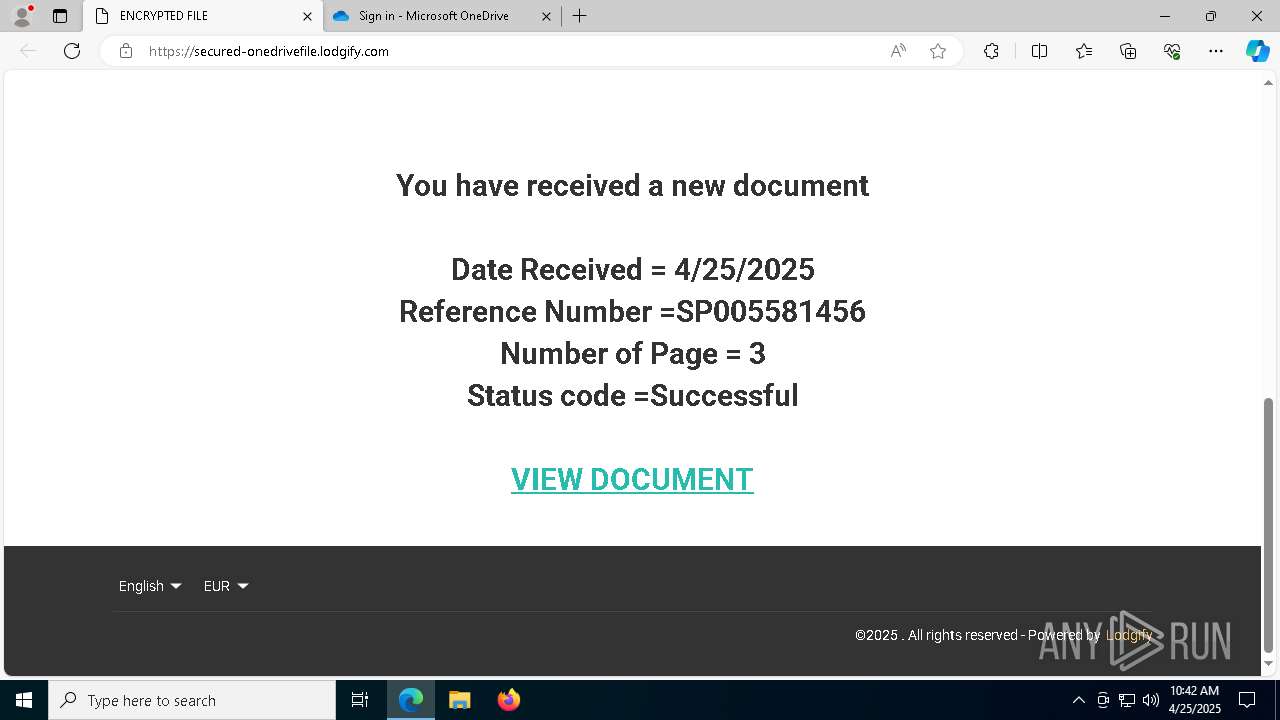
Task: Restore down the browser window
Action: 1210,16
